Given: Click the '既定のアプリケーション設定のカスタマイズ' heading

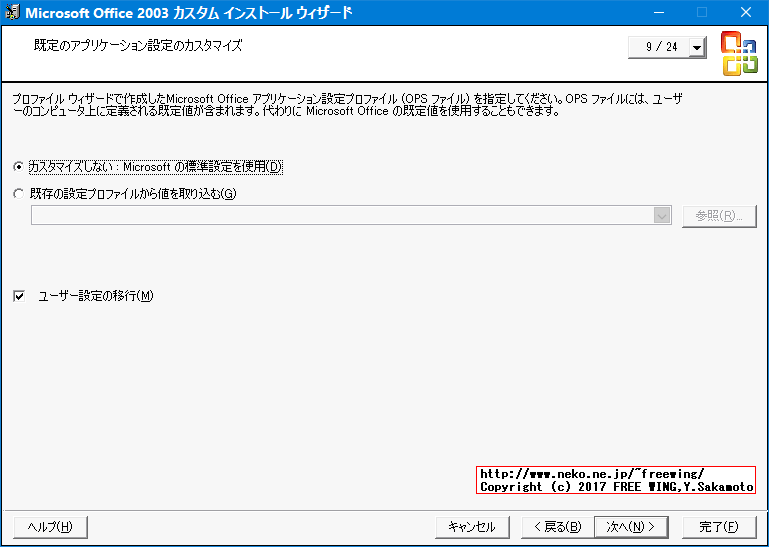Looking at the screenshot, I should (138, 46).
